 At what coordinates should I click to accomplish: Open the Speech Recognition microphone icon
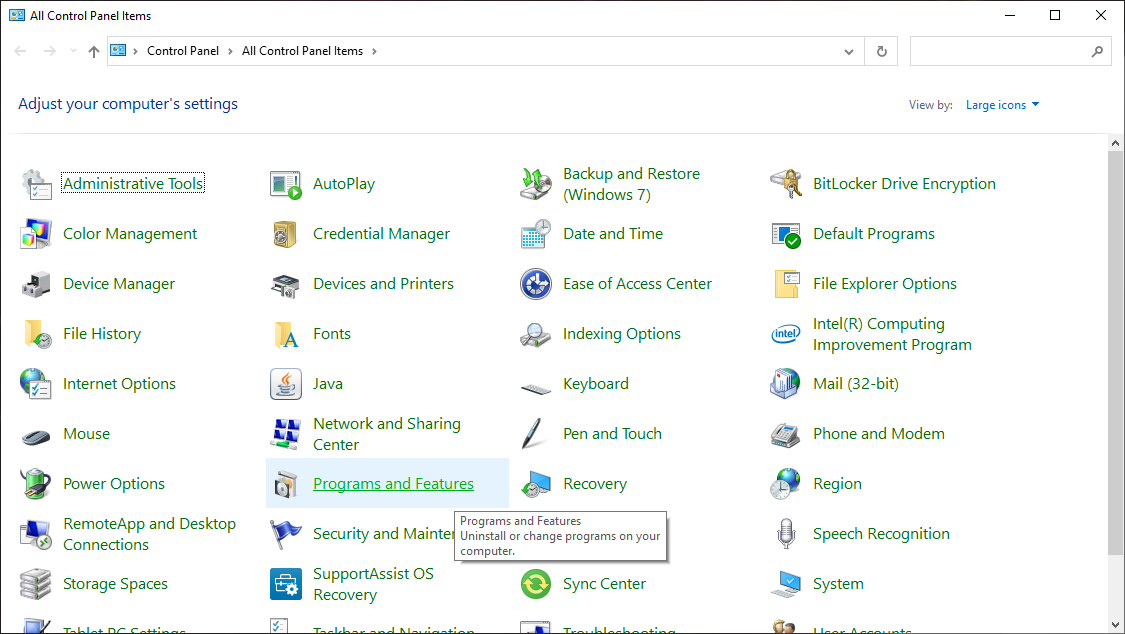point(786,534)
